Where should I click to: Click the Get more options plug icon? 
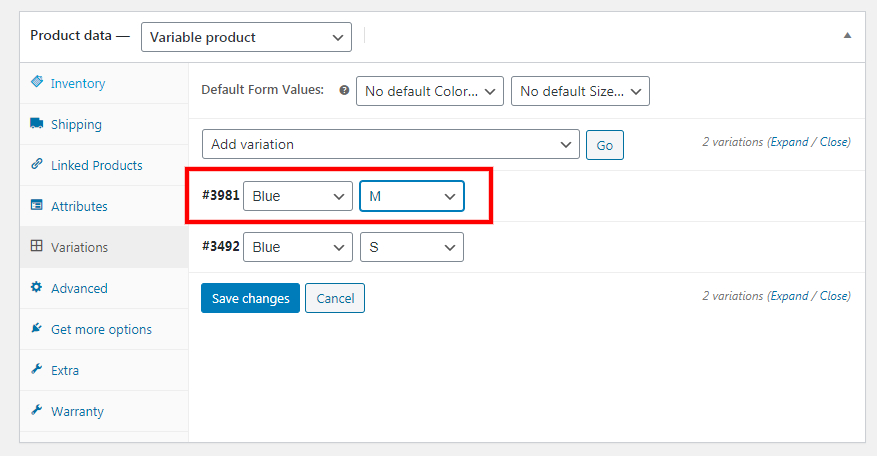tap(37, 328)
